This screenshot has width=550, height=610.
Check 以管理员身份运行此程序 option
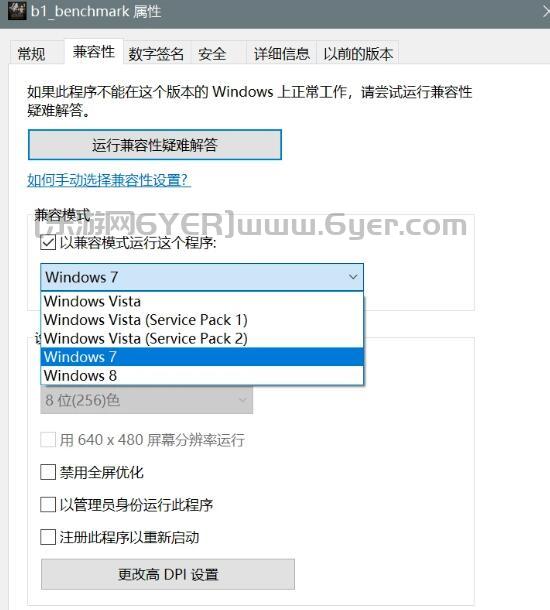click(x=48, y=505)
